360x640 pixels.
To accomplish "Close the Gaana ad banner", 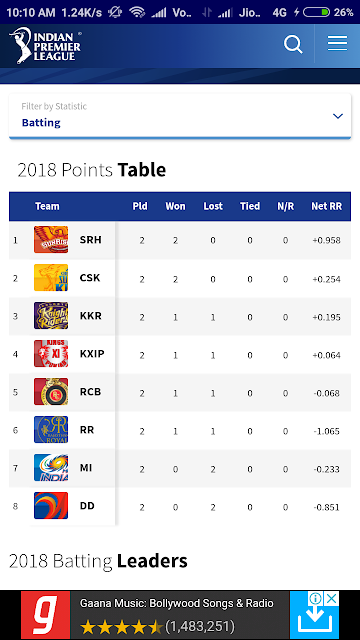I will point(333,598).
